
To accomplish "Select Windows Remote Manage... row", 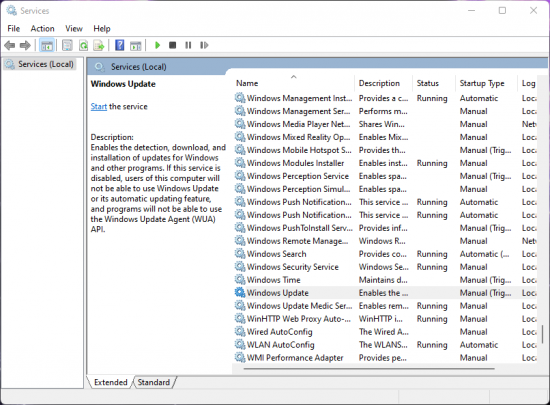I will point(384,241).
